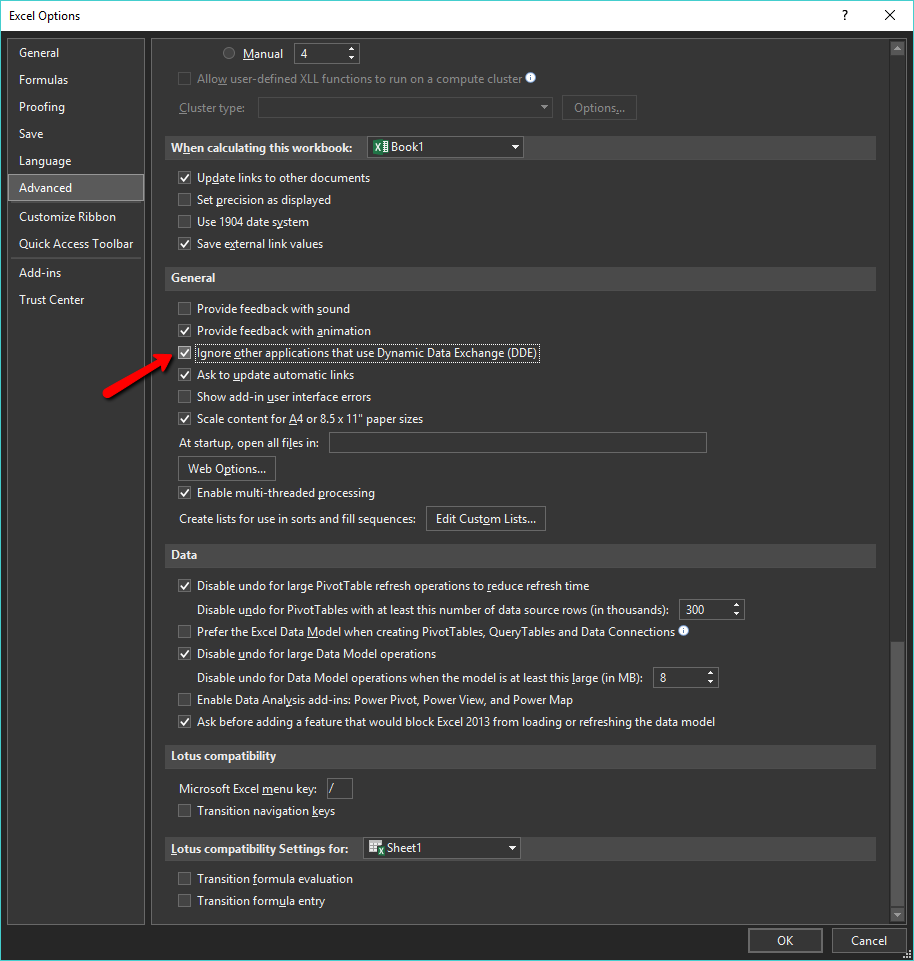Click info icon next to Excel Data Model
This screenshot has width=914, height=961.
point(684,631)
